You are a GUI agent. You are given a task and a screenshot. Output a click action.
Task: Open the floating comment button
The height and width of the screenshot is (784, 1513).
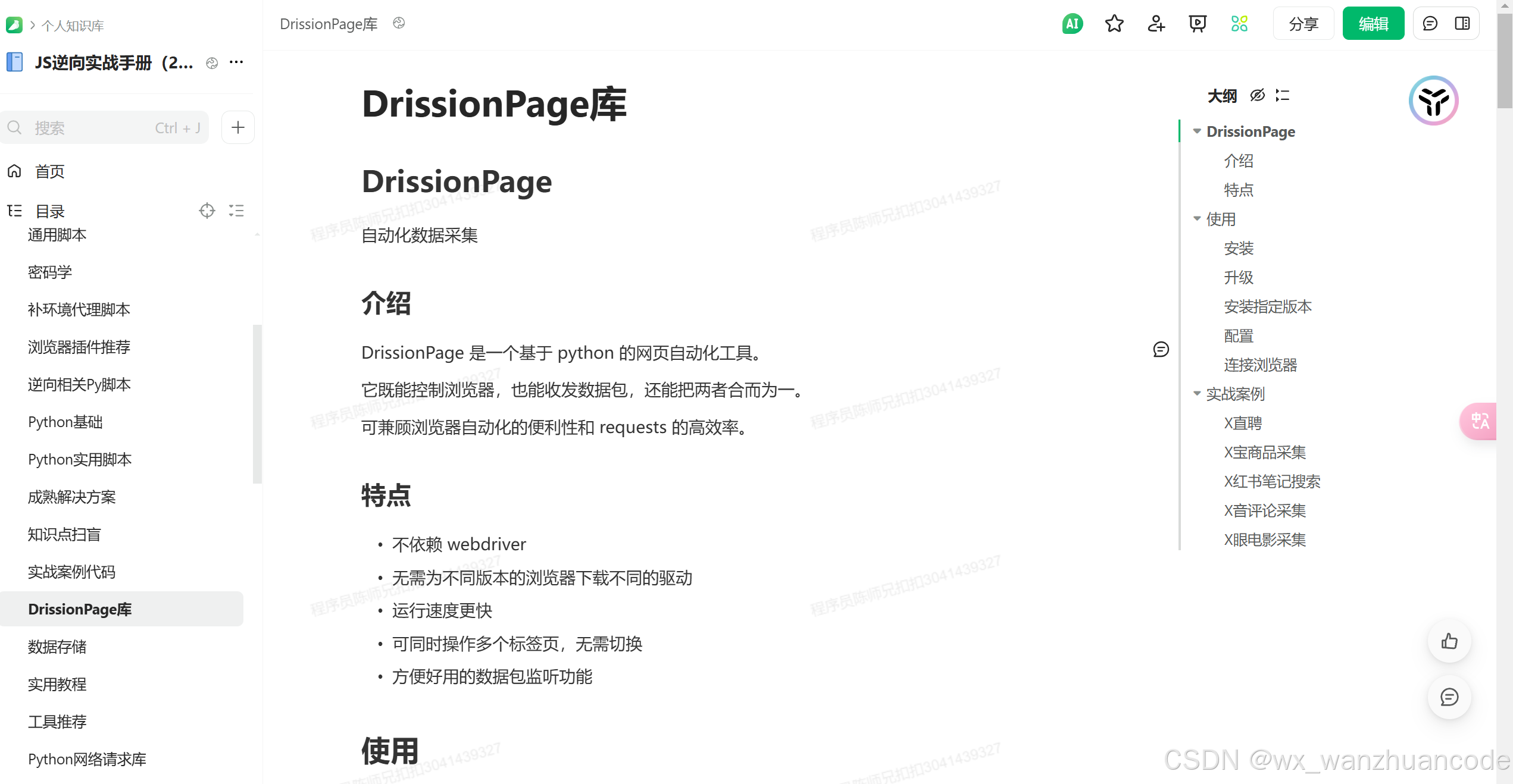point(1449,697)
